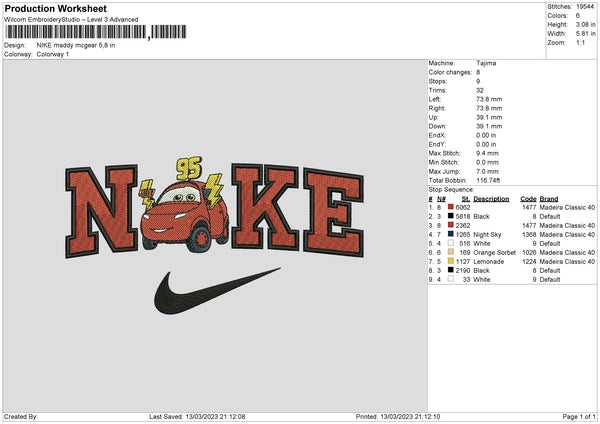
Task: Click the Zoom value '1:1'
Action: coord(580,42)
